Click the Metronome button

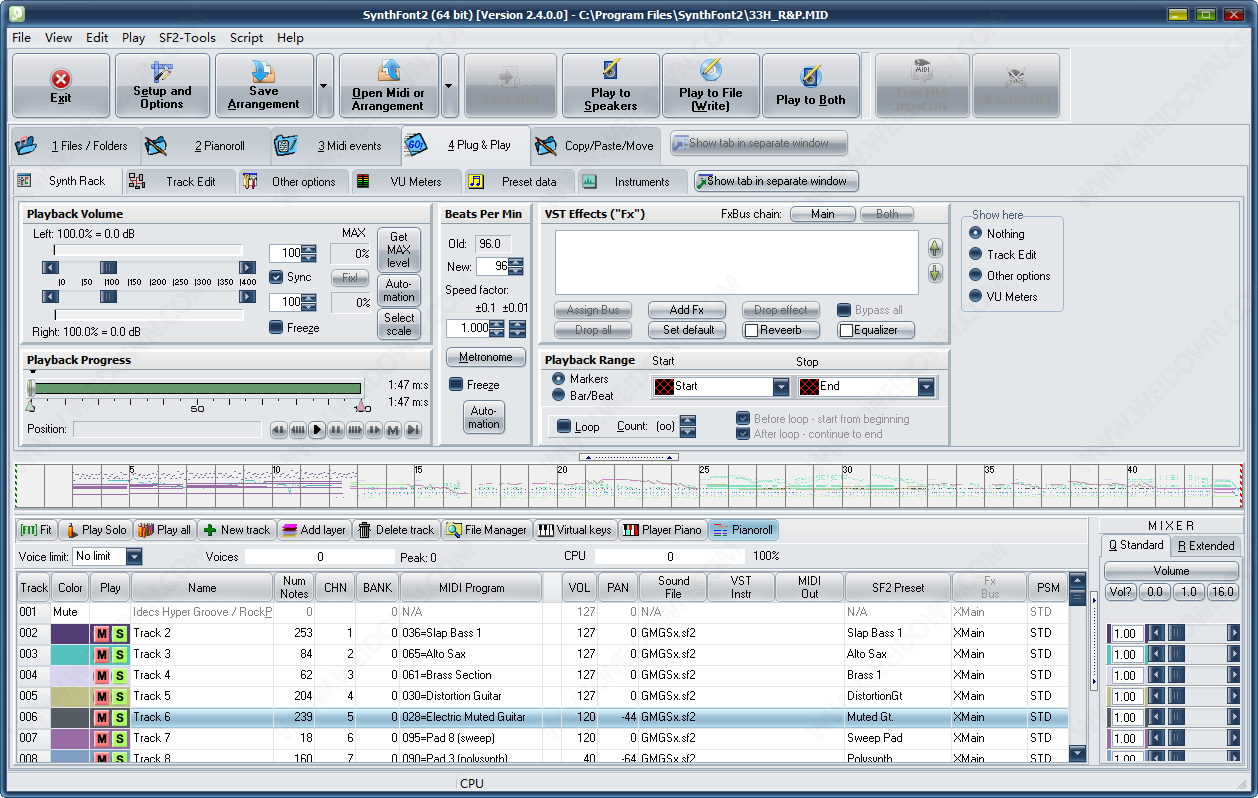coord(485,357)
